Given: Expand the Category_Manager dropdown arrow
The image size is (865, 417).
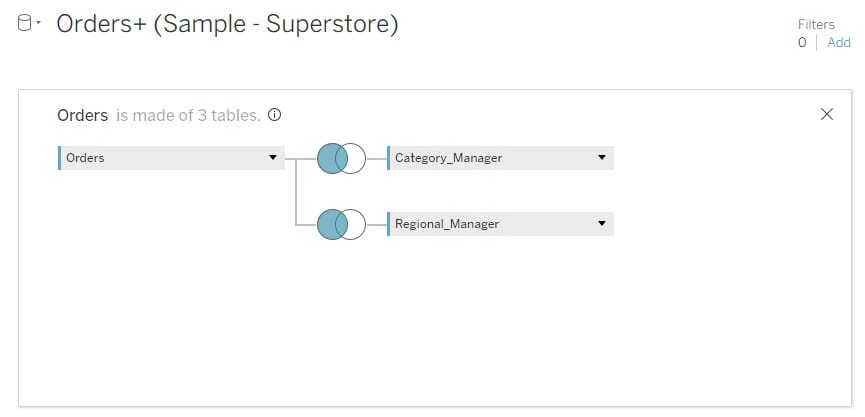Looking at the screenshot, I should (601, 158).
